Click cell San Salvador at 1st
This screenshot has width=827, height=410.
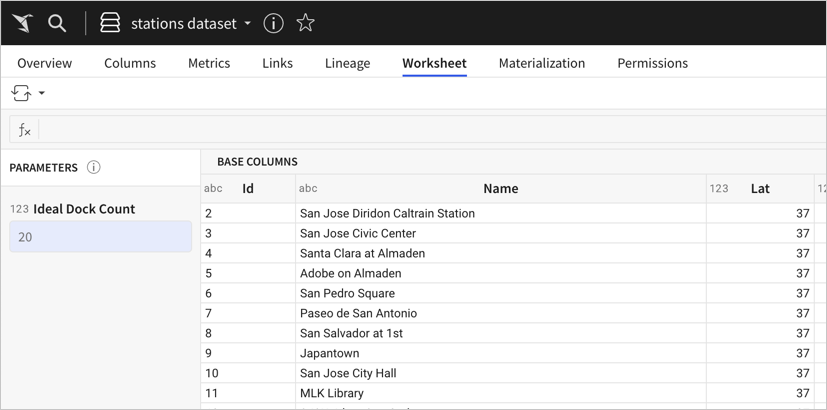501,333
